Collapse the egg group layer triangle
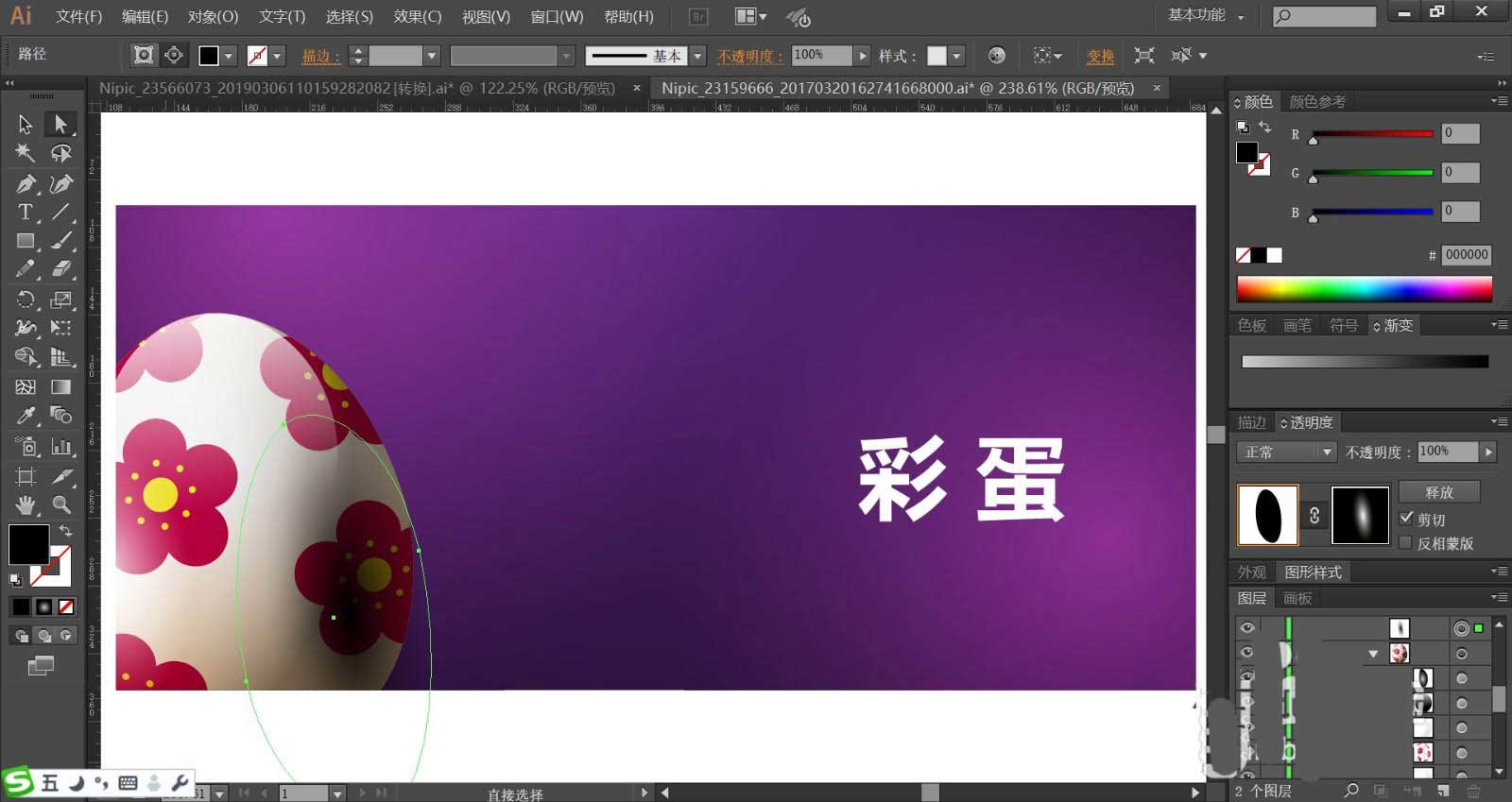 coord(1373,654)
